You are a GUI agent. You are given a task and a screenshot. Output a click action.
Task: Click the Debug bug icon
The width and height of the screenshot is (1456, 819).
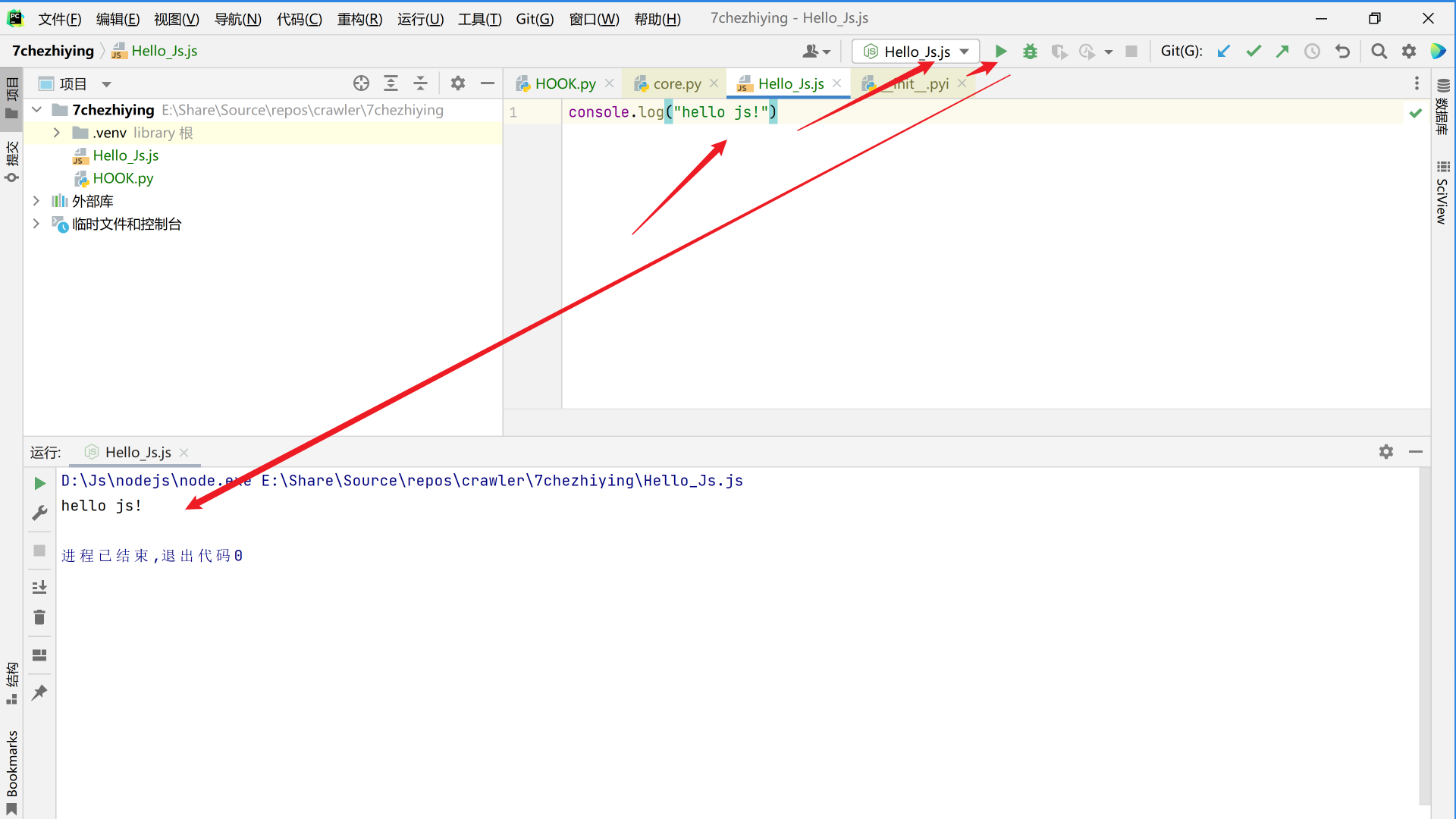pyautogui.click(x=1030, y=51)
